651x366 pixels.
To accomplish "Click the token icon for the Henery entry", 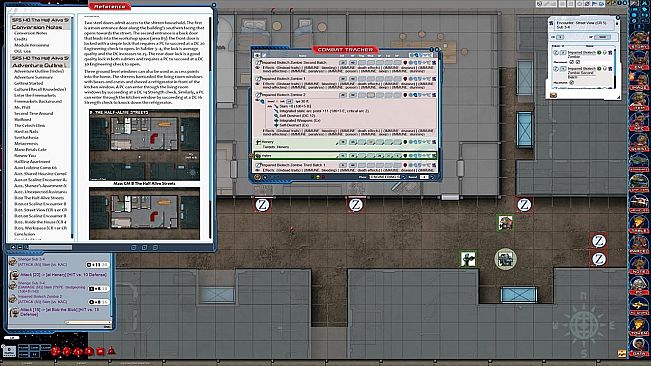I will point(258,142).
